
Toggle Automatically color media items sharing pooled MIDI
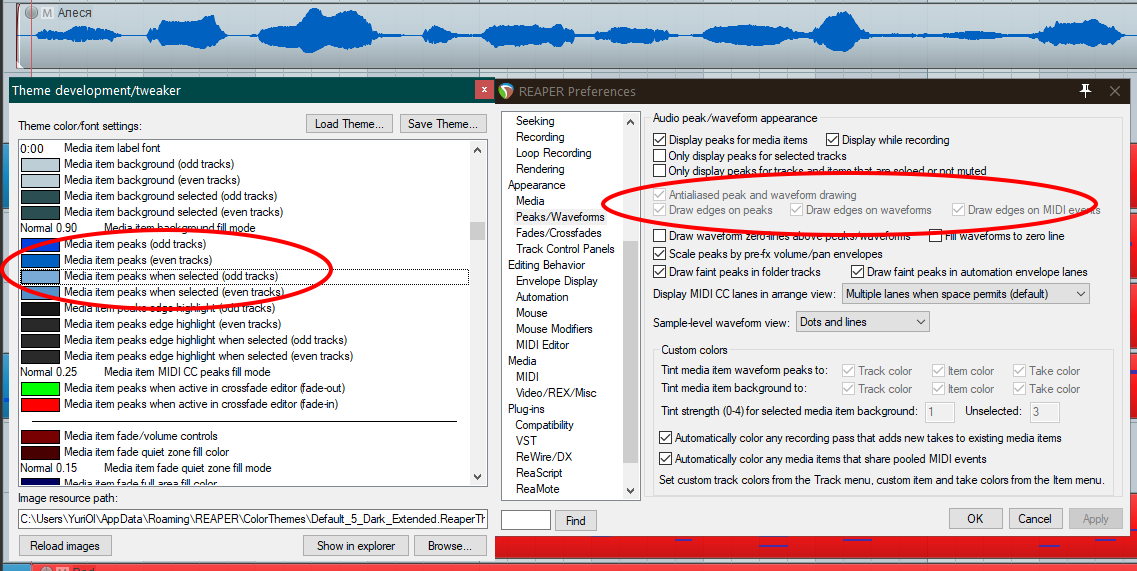(665, 459)
